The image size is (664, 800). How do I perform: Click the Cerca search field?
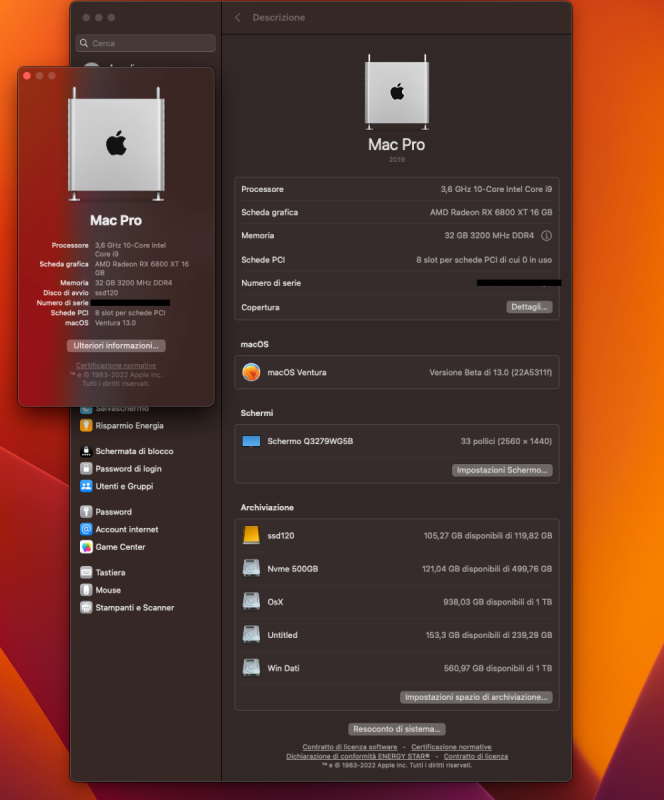[x=146, y=43]
